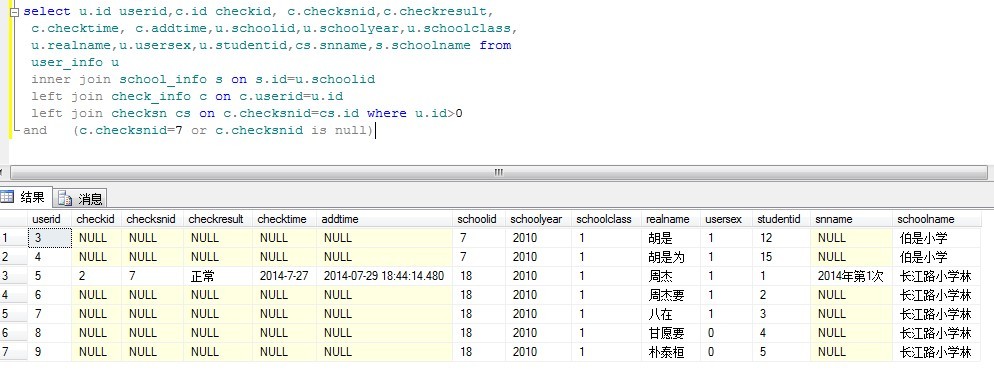The height and width of the screenshot is (381, 994).
Task: Collapse the SQL query outline block
Action: point(14,12)
